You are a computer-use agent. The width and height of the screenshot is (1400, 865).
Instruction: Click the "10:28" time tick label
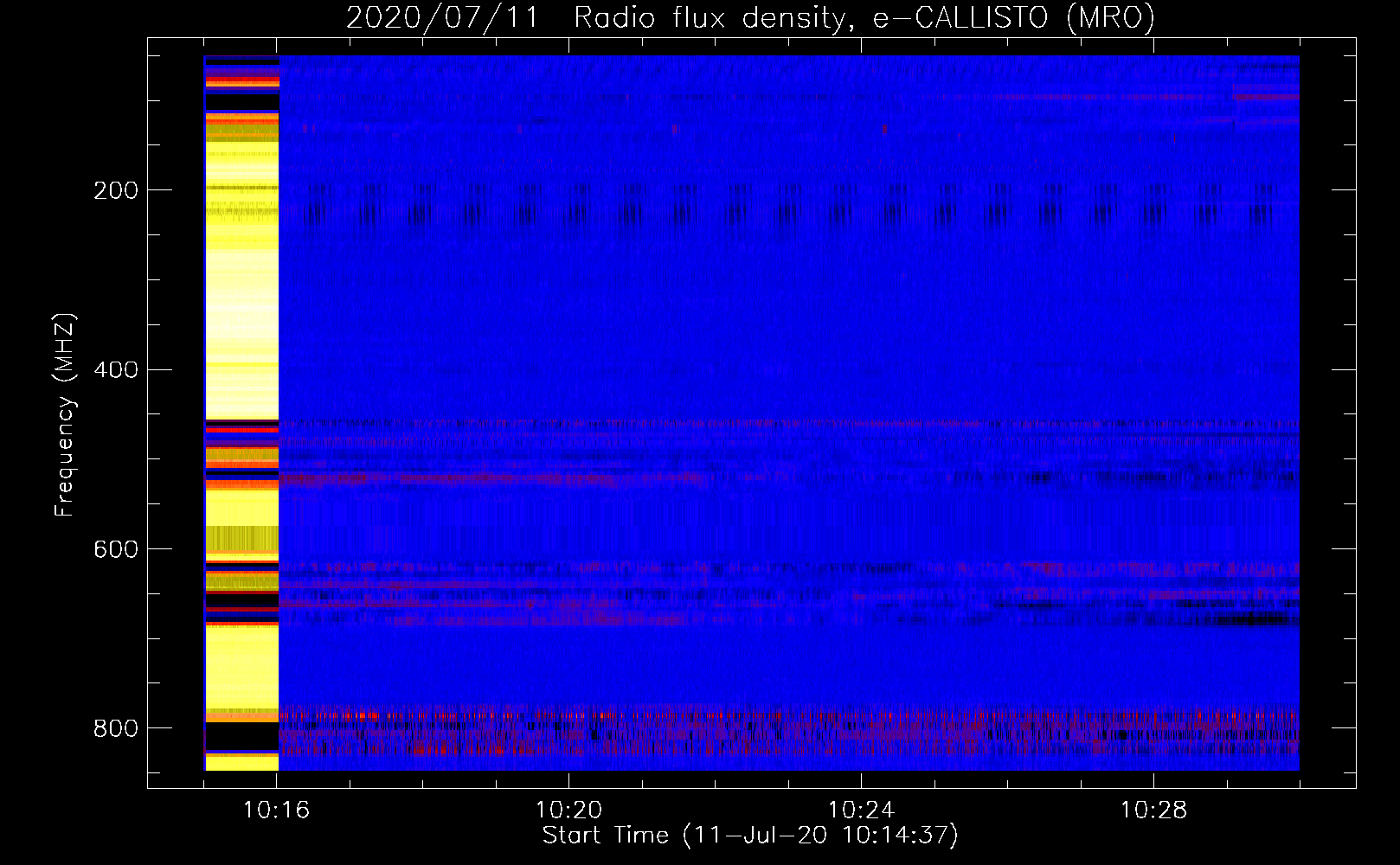(1153, 811)
